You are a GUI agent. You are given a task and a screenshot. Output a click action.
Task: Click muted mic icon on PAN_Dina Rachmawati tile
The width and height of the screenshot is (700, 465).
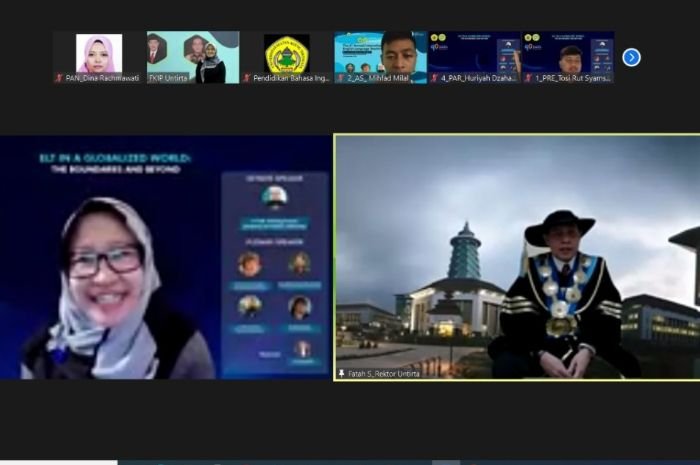(59, 78)
